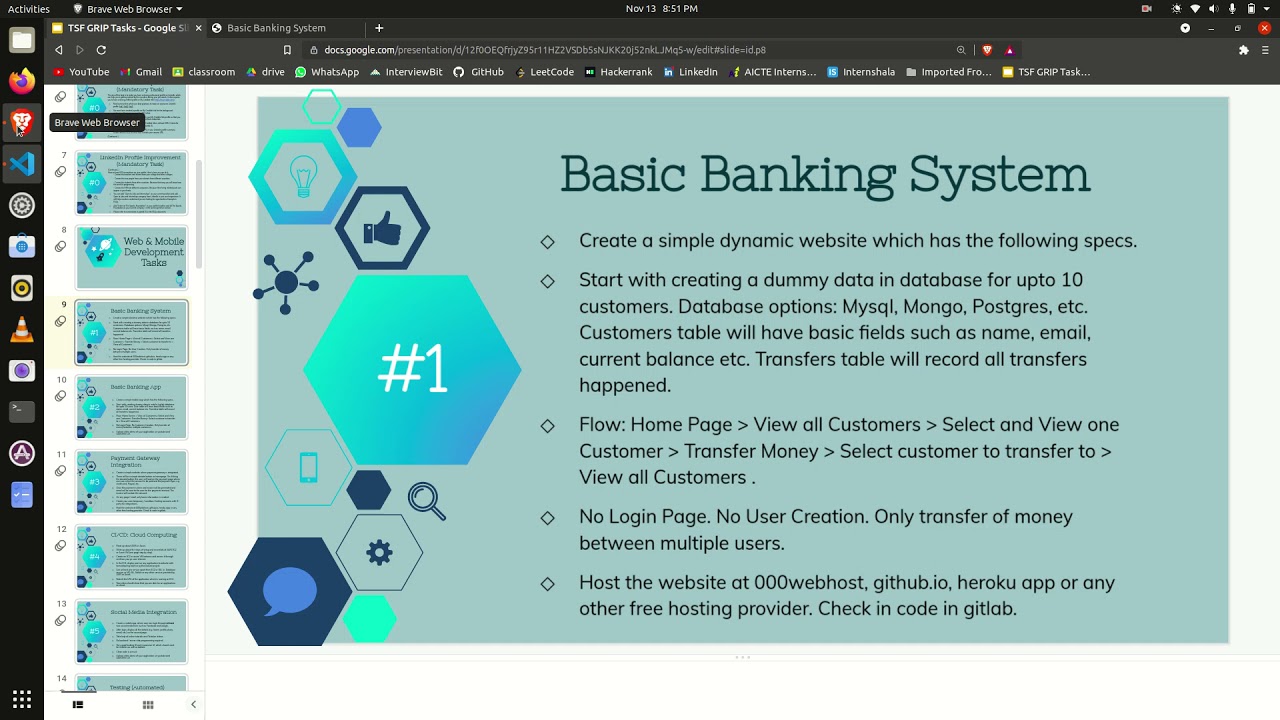Open the GitHub bookmark
Viewport: 1280px width, 720px height.
(x=479, y=72)
